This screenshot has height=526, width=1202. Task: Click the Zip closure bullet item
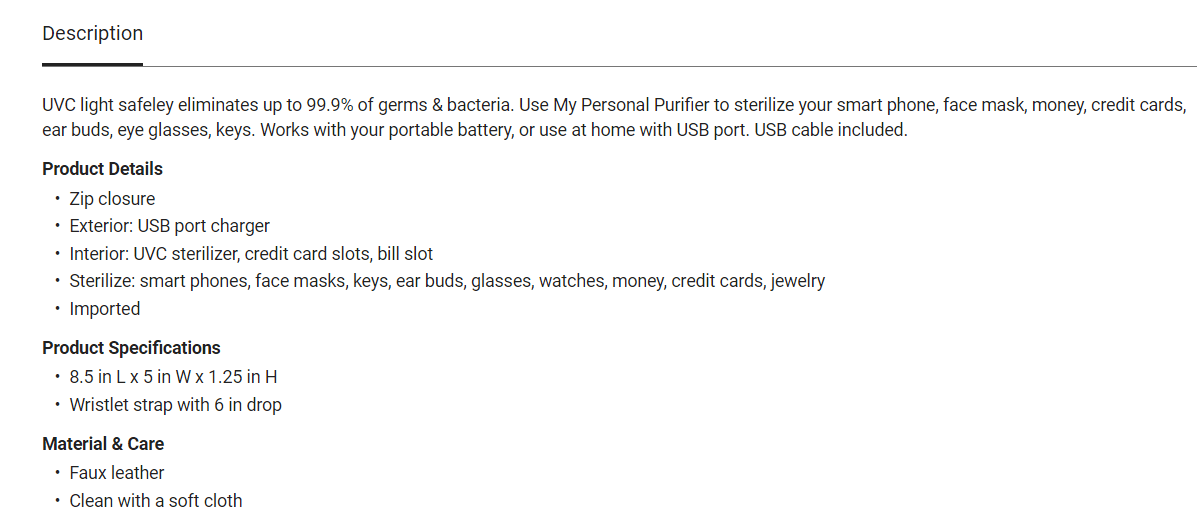coord(112,198)
